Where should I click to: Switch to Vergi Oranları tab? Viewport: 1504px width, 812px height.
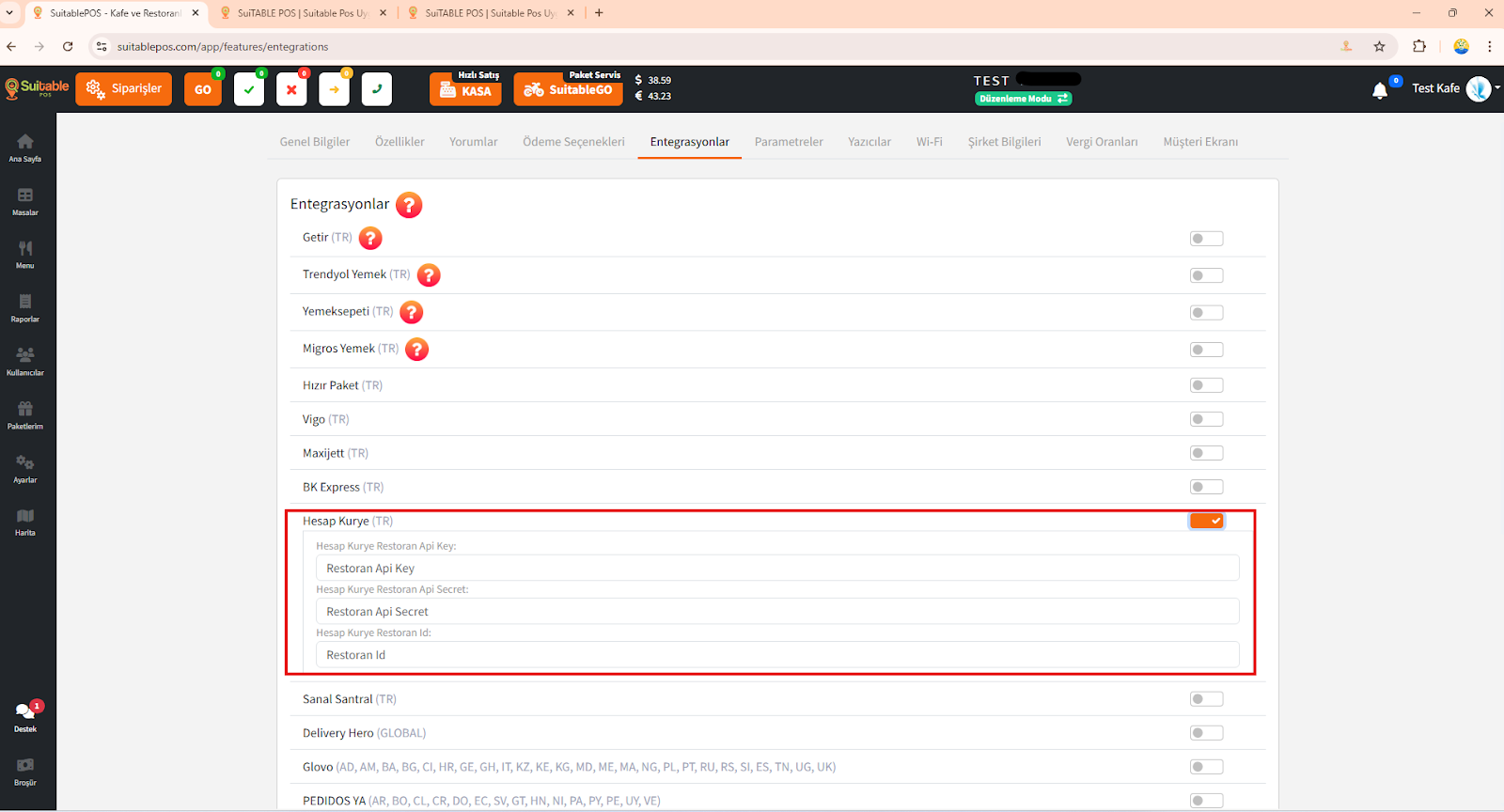tap(1102, 142)
